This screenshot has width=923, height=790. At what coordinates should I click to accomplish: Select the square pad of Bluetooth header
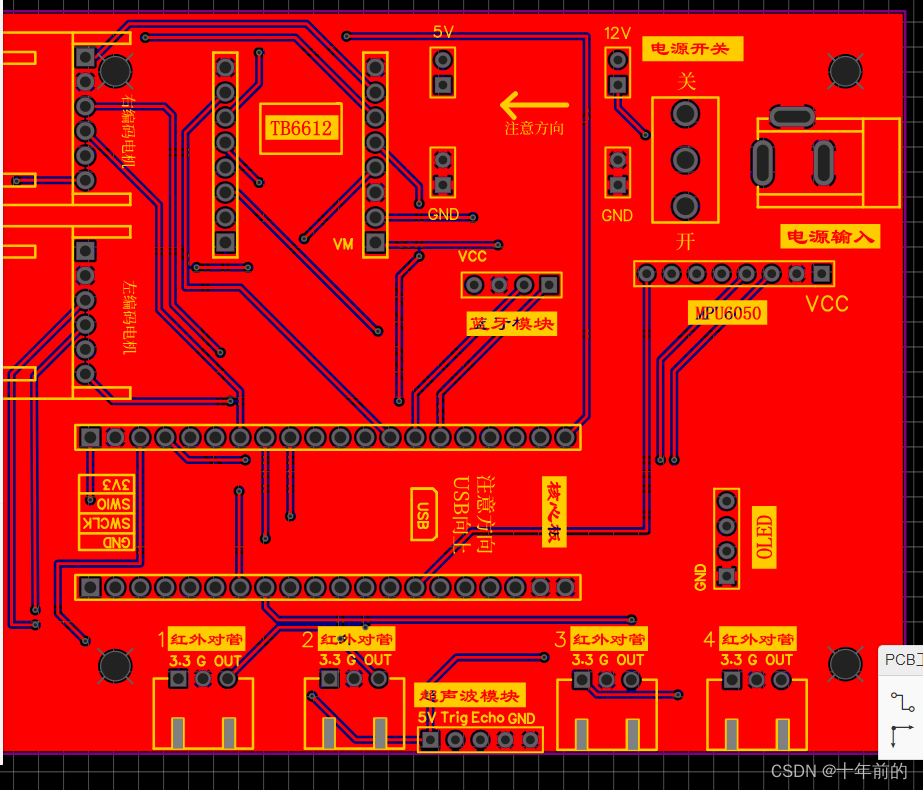(549, 285)
